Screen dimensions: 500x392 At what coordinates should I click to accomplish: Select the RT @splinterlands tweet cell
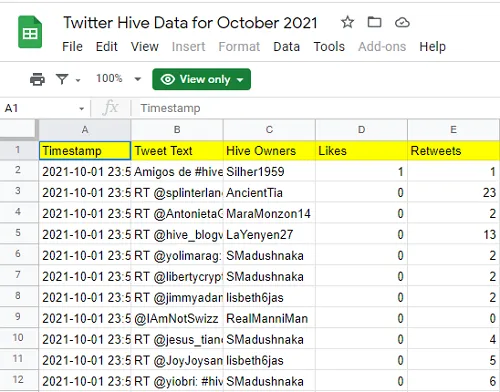click(177, 193)
